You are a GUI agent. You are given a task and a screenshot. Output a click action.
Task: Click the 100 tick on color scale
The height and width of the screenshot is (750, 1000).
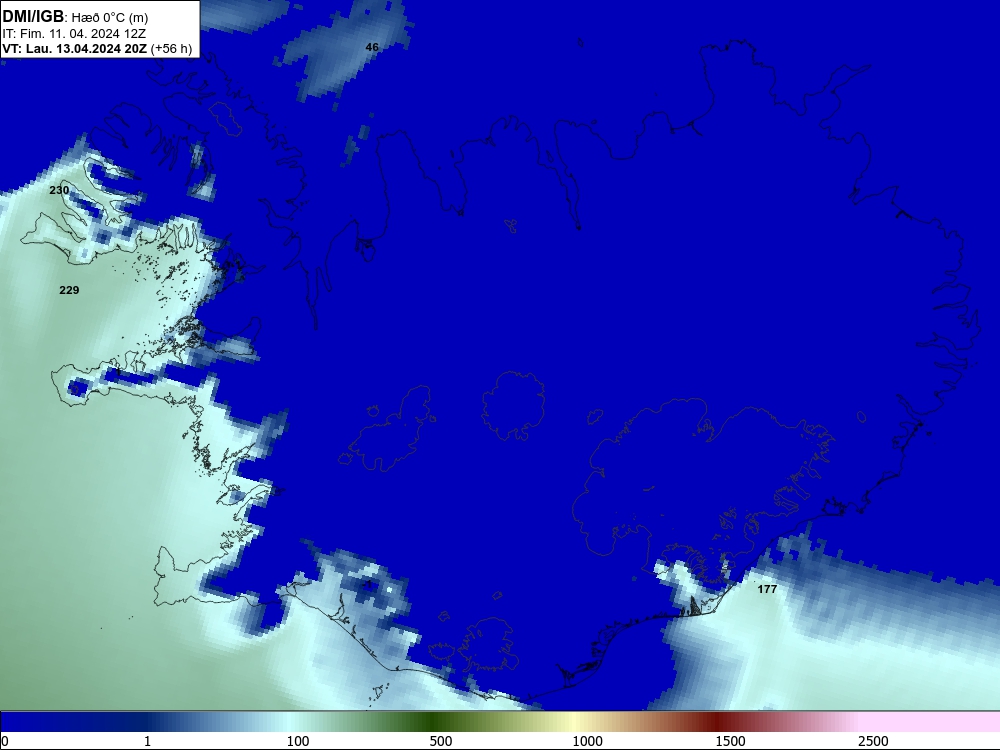pyautogui.click(x=298, y=741)
